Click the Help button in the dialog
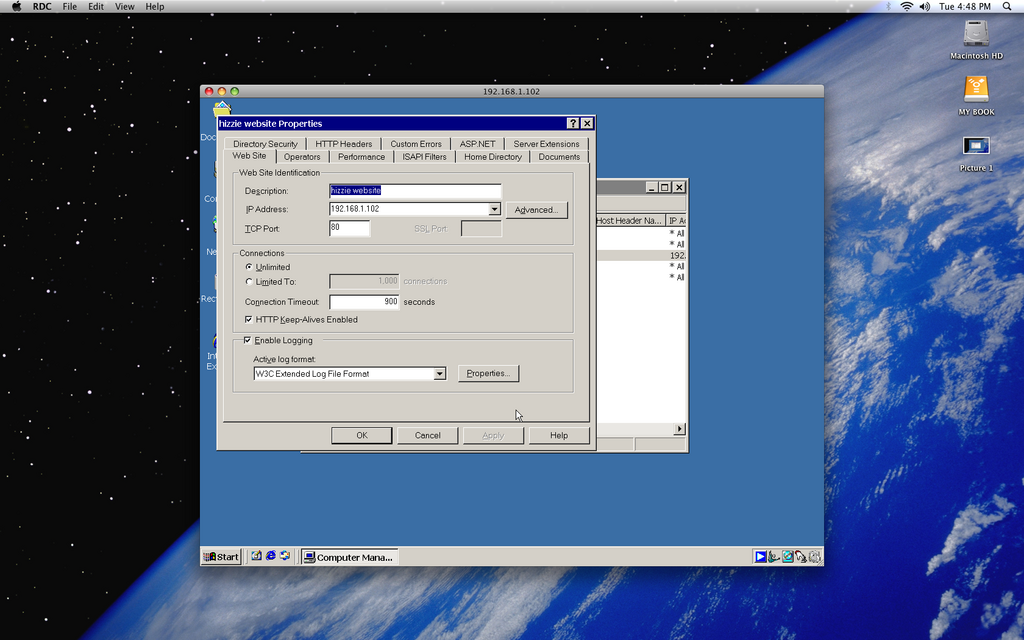1024x640 pixels. point(559,436)
